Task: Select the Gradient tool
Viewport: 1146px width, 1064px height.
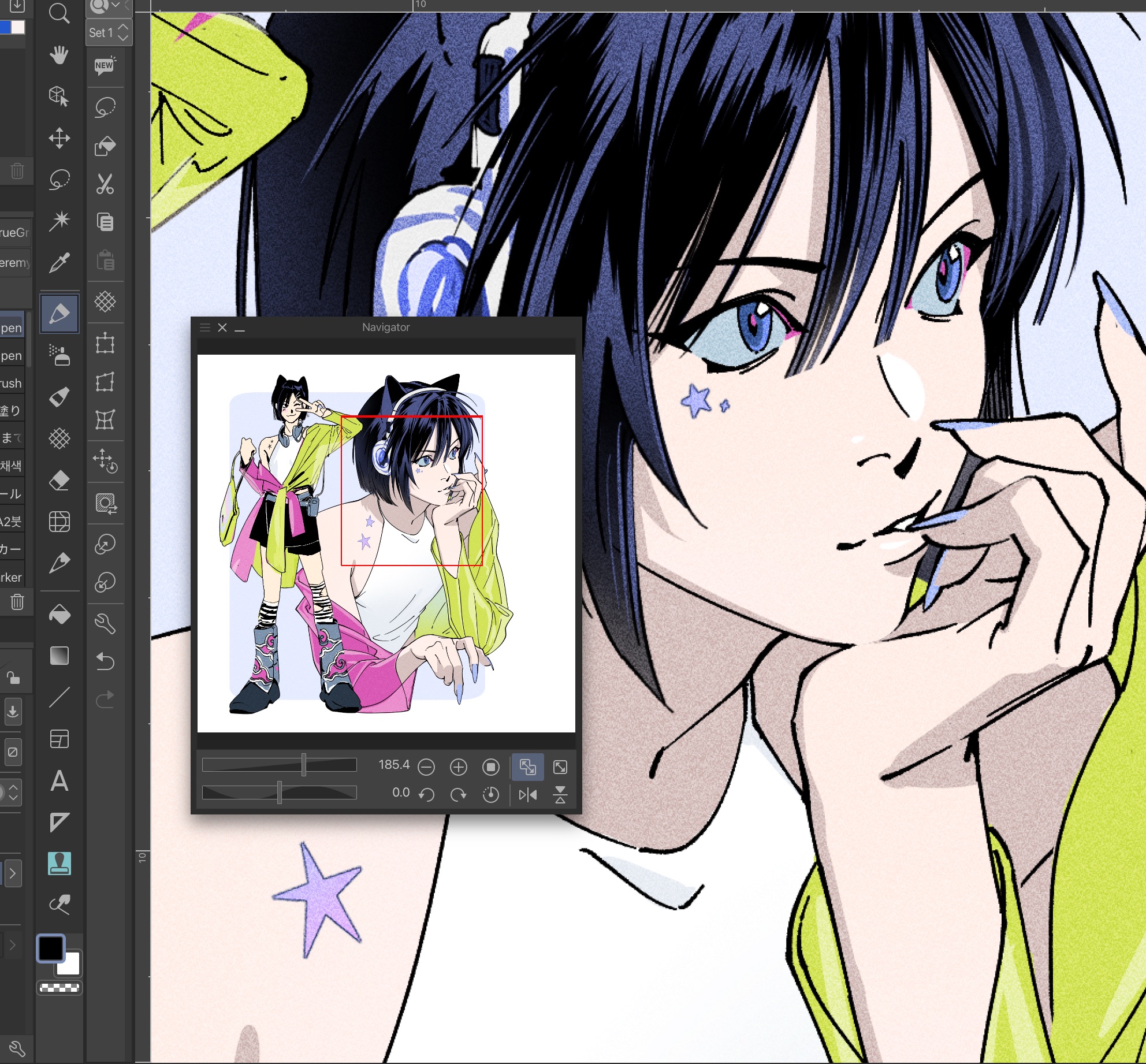Action: [59, 656]
